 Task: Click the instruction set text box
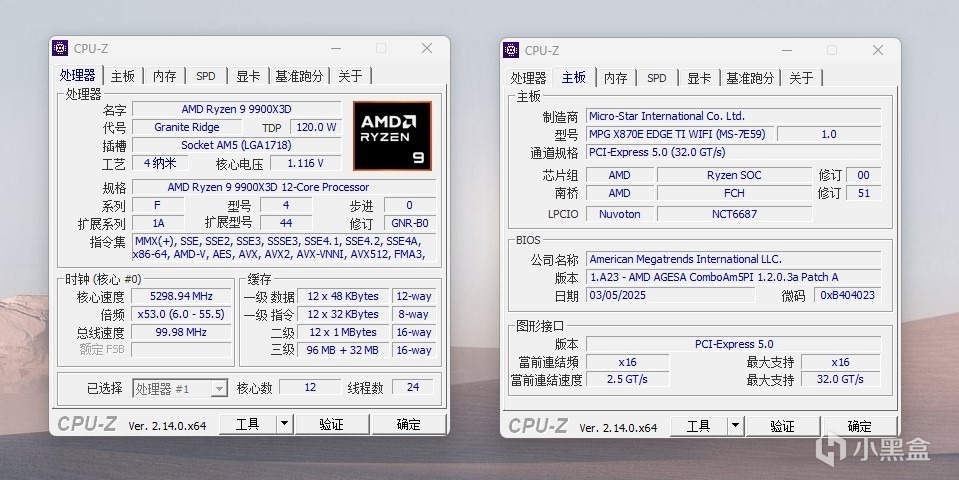[x=284, y=247]
